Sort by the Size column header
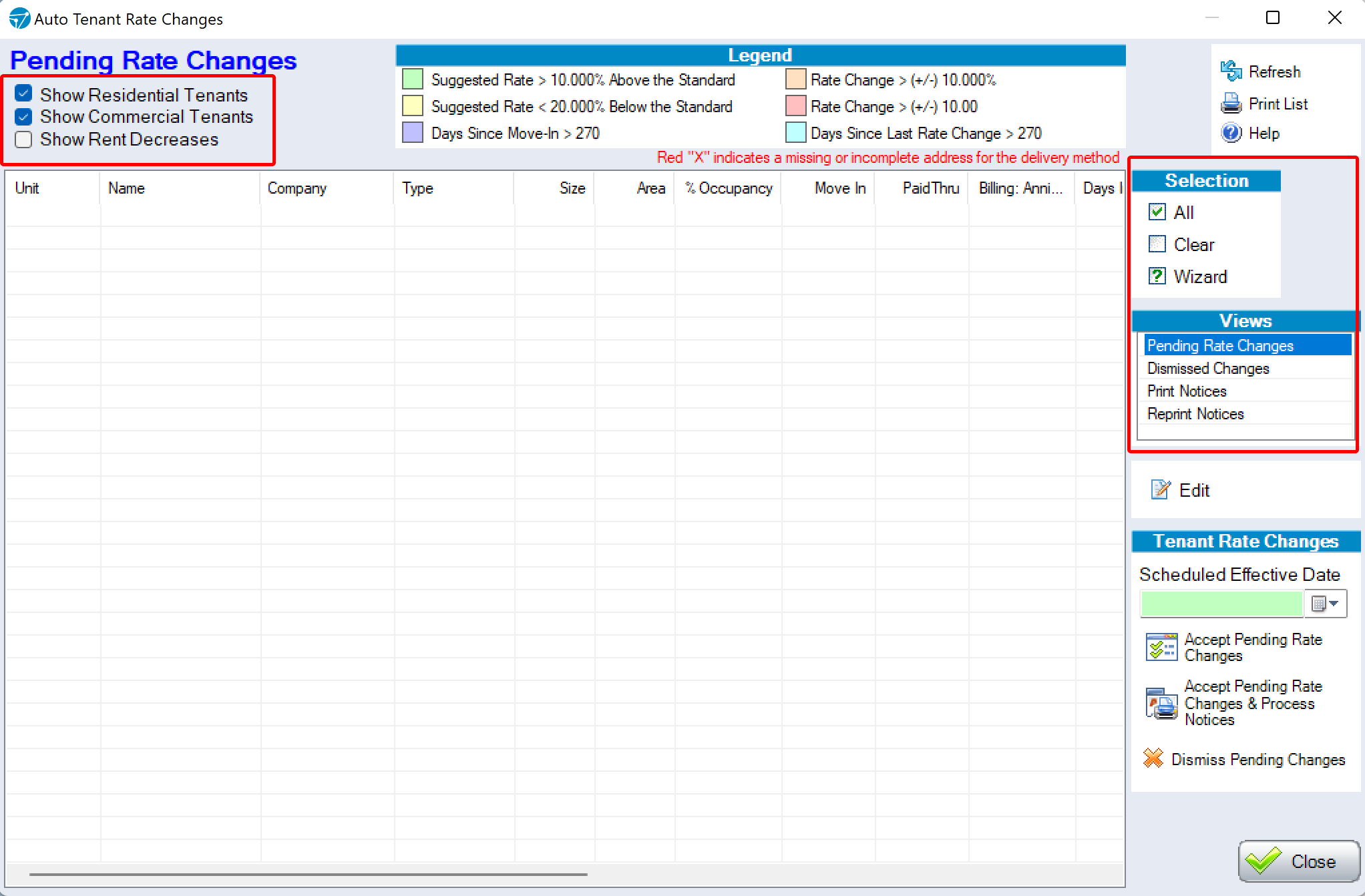Screen dimensions: 1365x896 pos(554,188)
